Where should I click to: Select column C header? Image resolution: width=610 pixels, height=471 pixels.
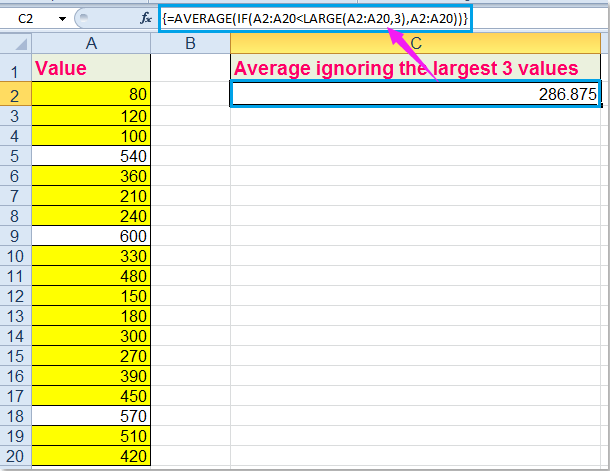point(416,43)
